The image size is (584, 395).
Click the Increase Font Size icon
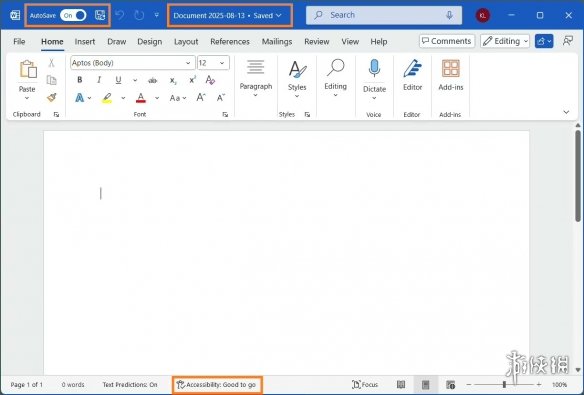click(x=201, y=98)
